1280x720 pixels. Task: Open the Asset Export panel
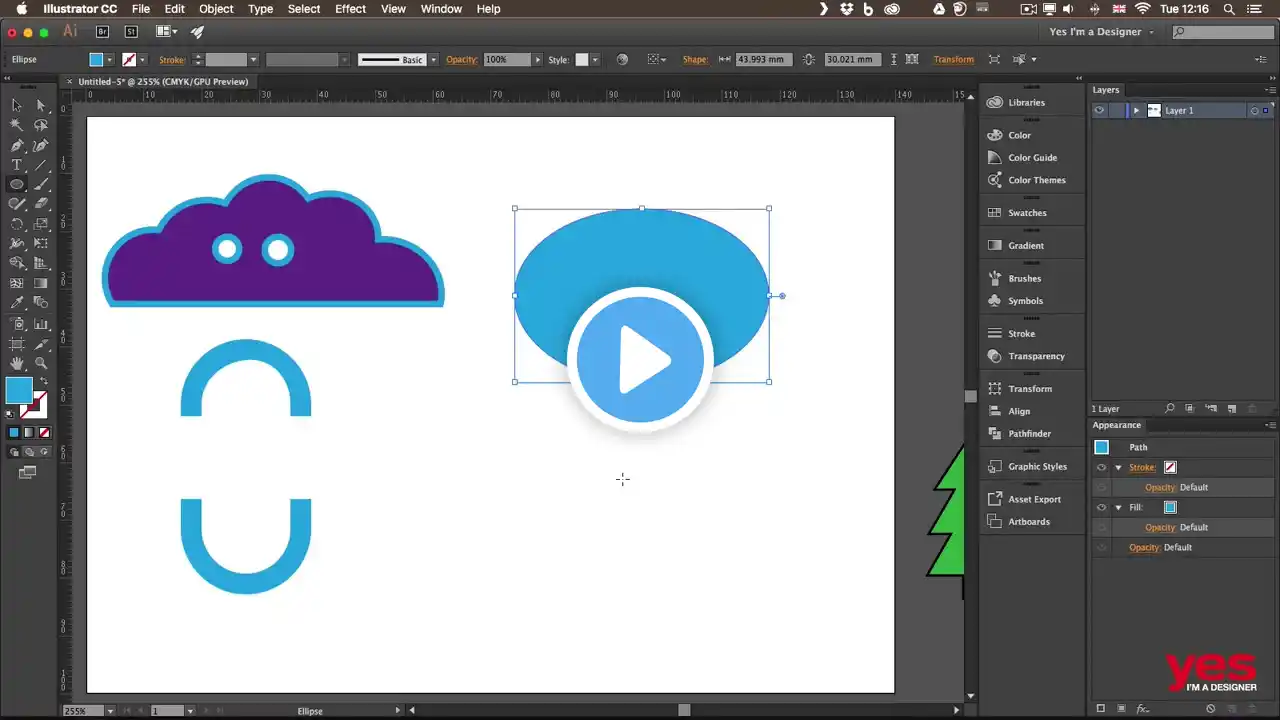(x=1034, y=499)
